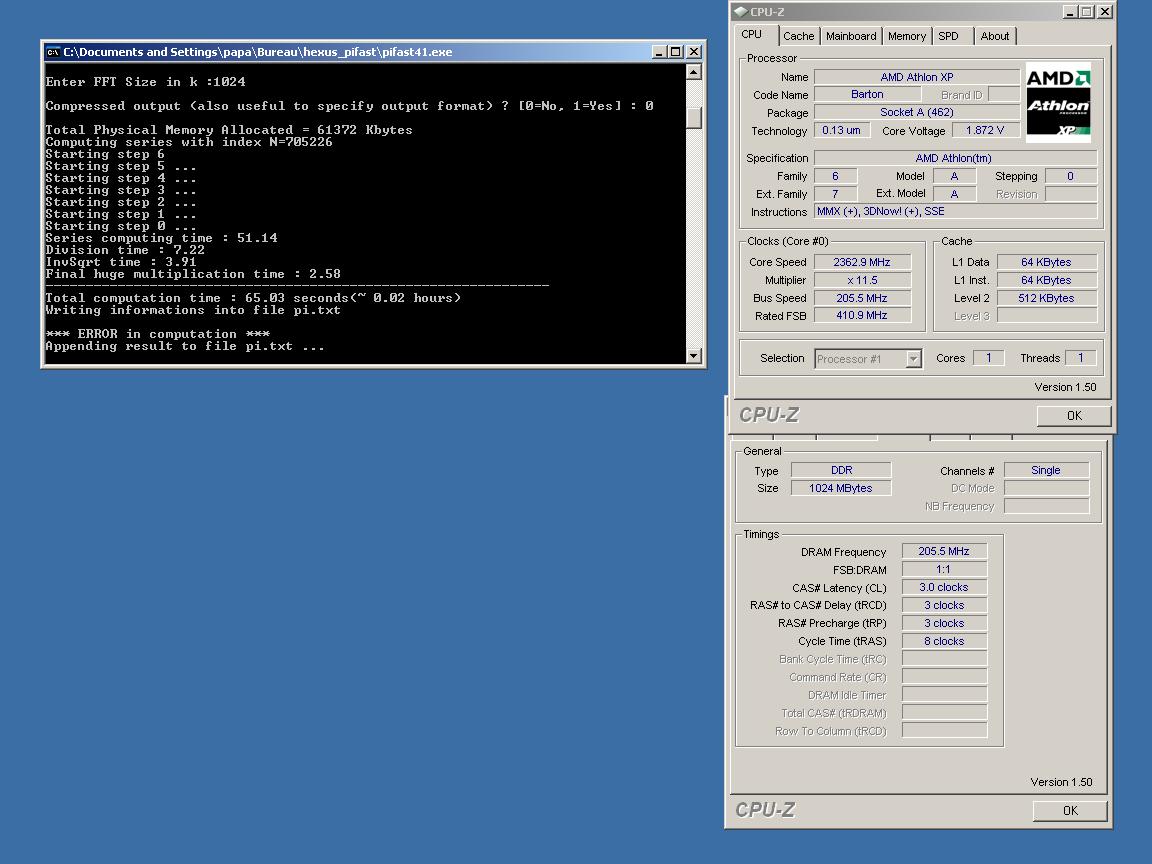
Task: Click the L1 Inst. '64 KBytes' value
Action: click(1046, 281)
